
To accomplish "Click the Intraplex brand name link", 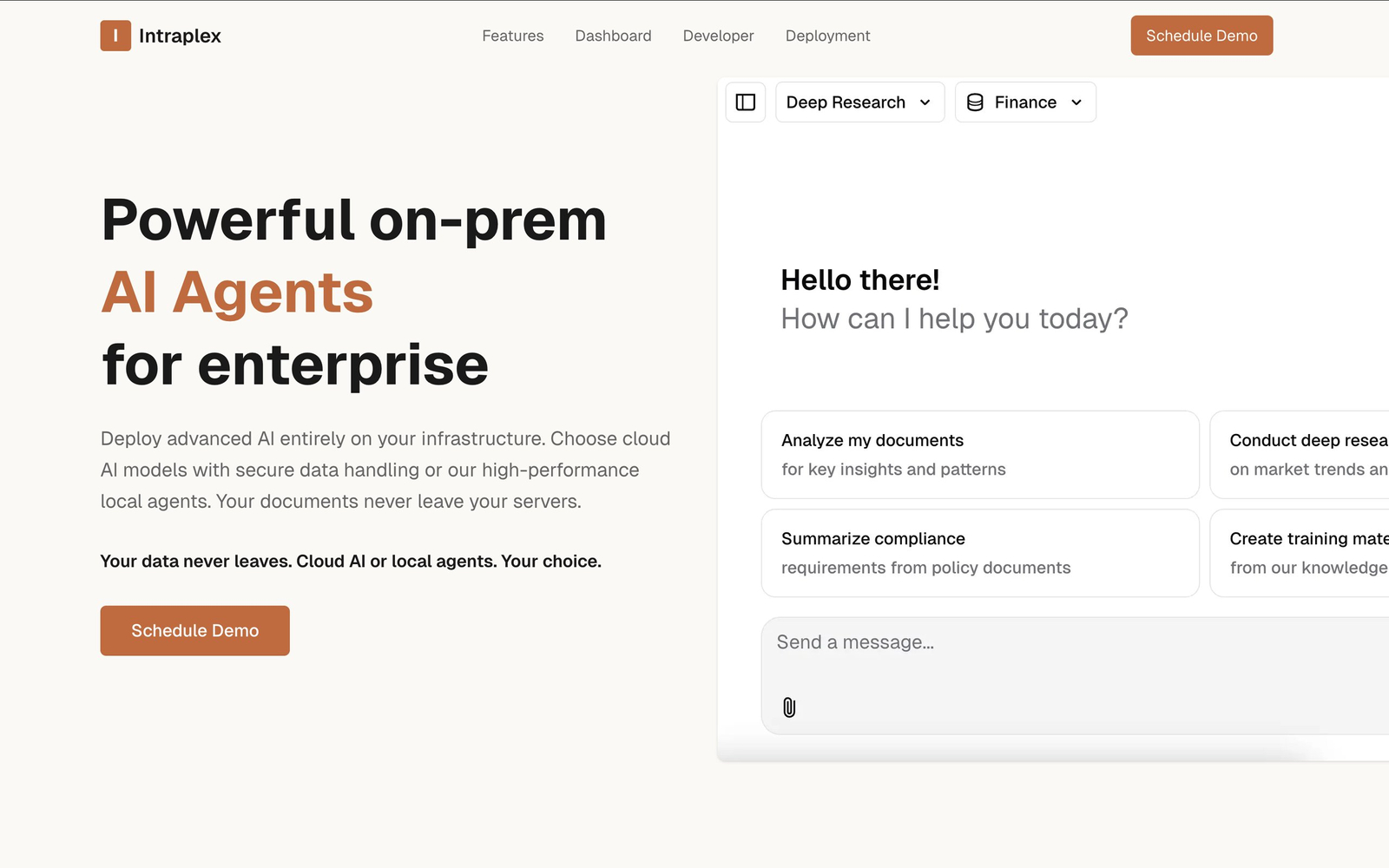I will click(180, 36).
